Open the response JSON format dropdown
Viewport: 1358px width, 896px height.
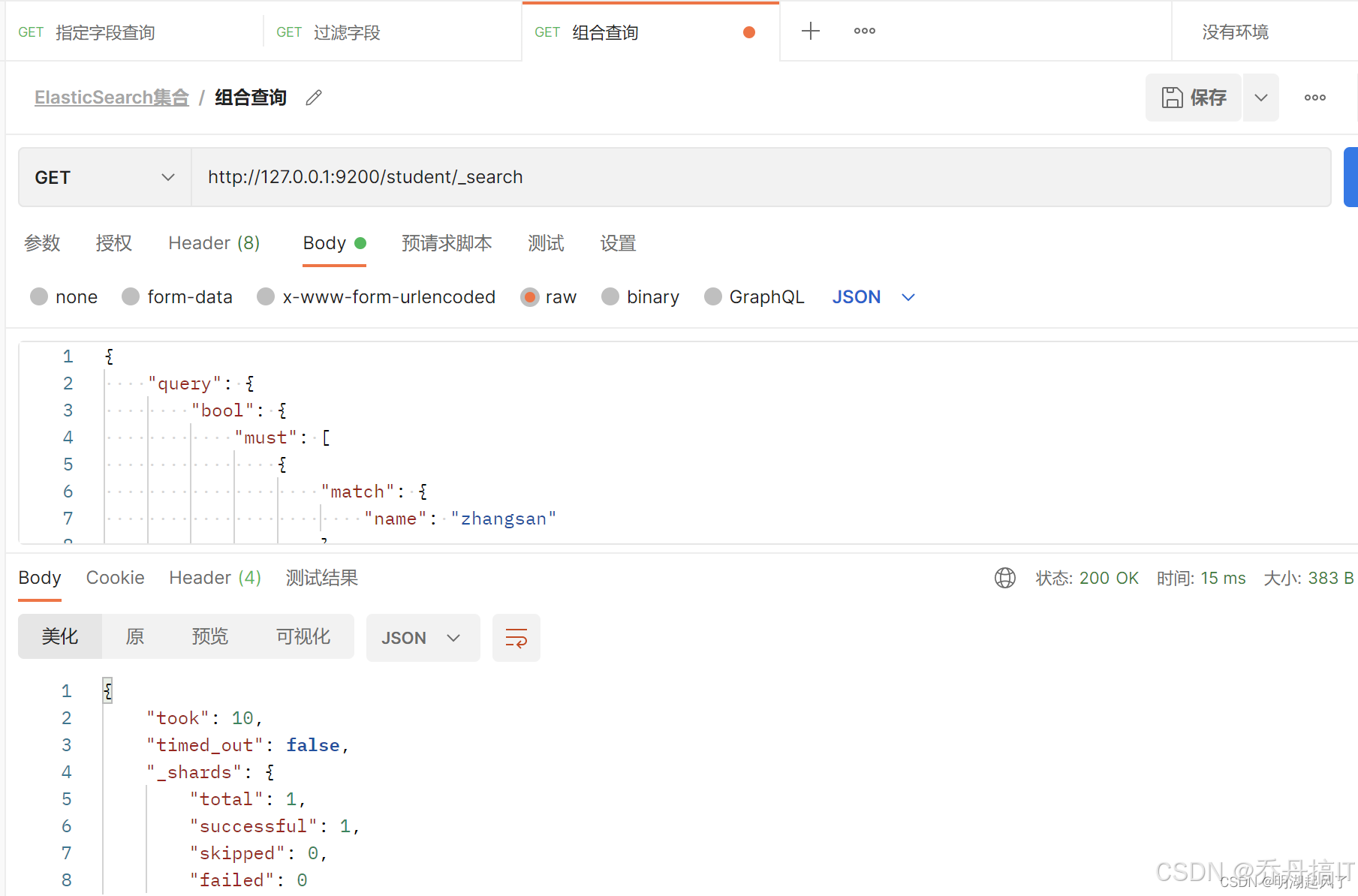(x=423, y=638)
